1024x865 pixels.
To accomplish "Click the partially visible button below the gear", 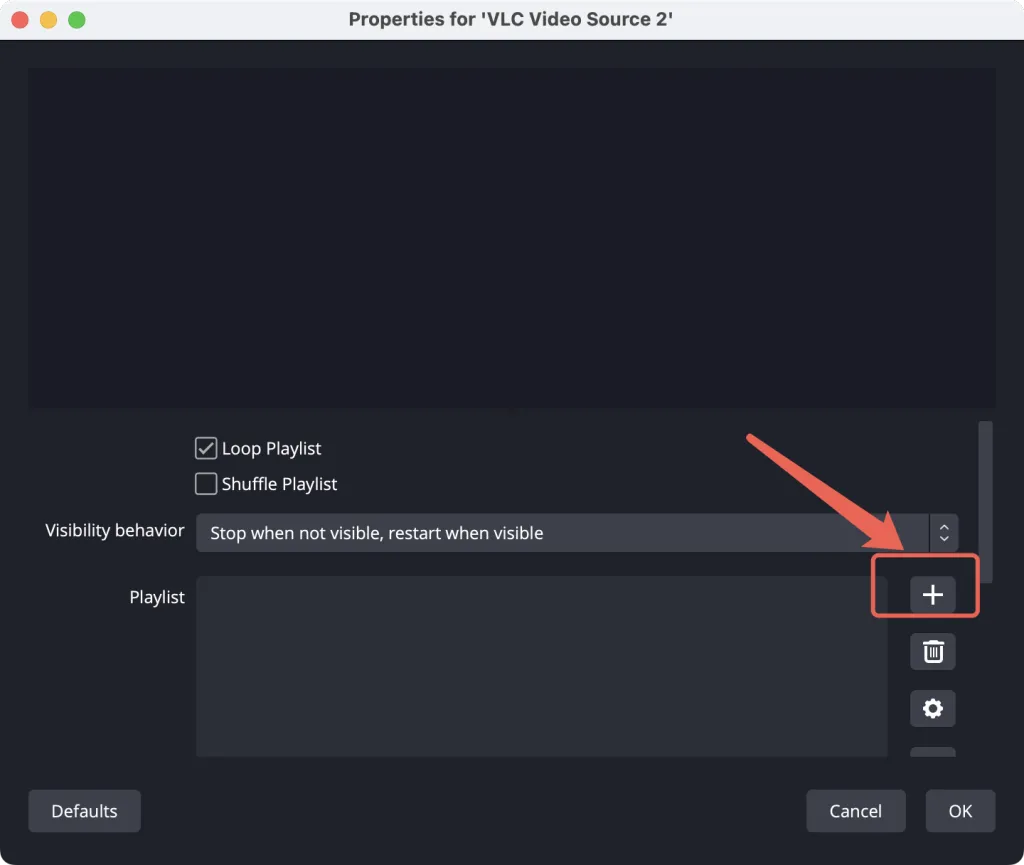I will pyautogui.click(x=933, y=752).
